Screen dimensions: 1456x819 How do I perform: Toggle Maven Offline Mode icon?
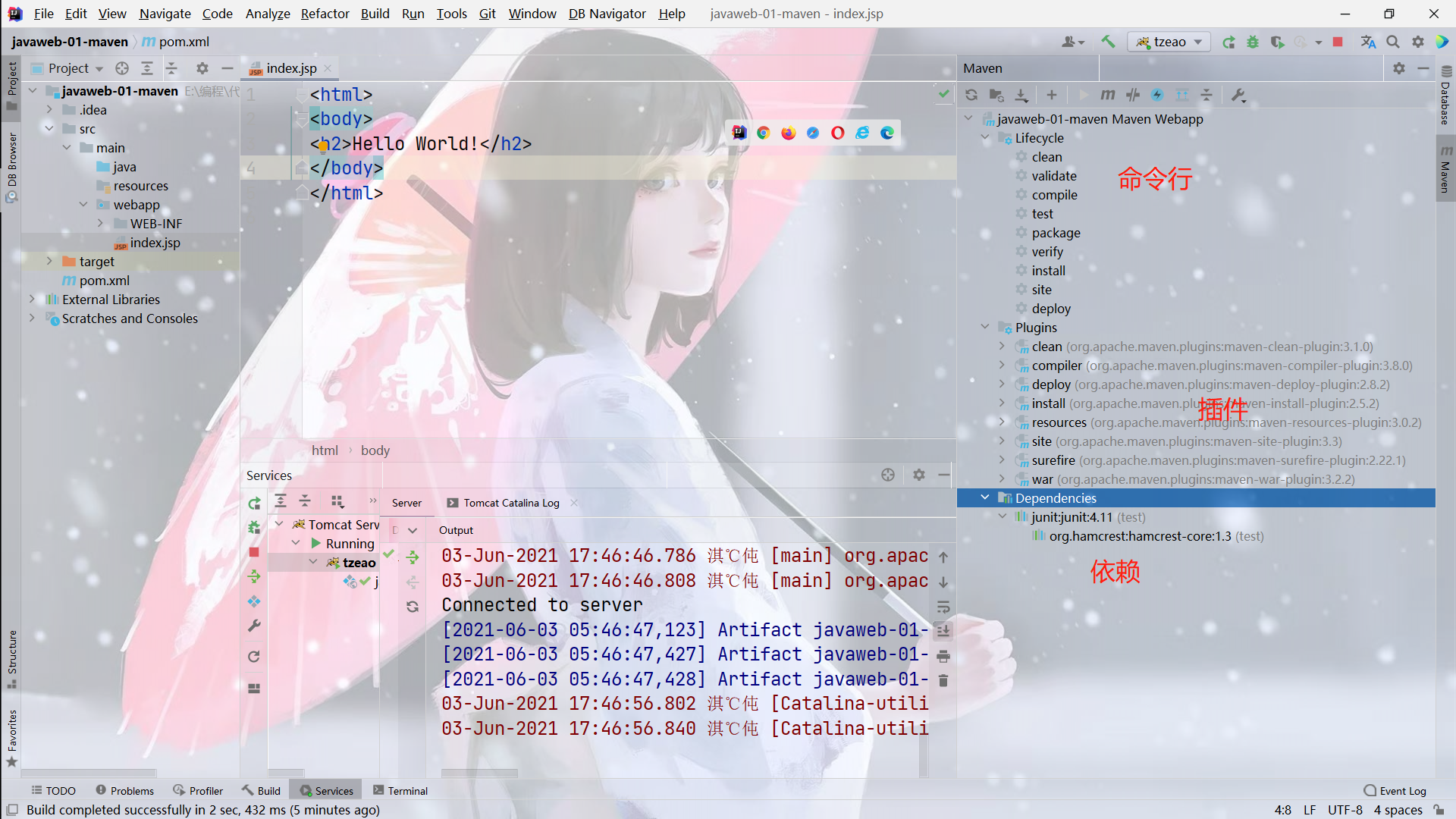click(1133, 95)
